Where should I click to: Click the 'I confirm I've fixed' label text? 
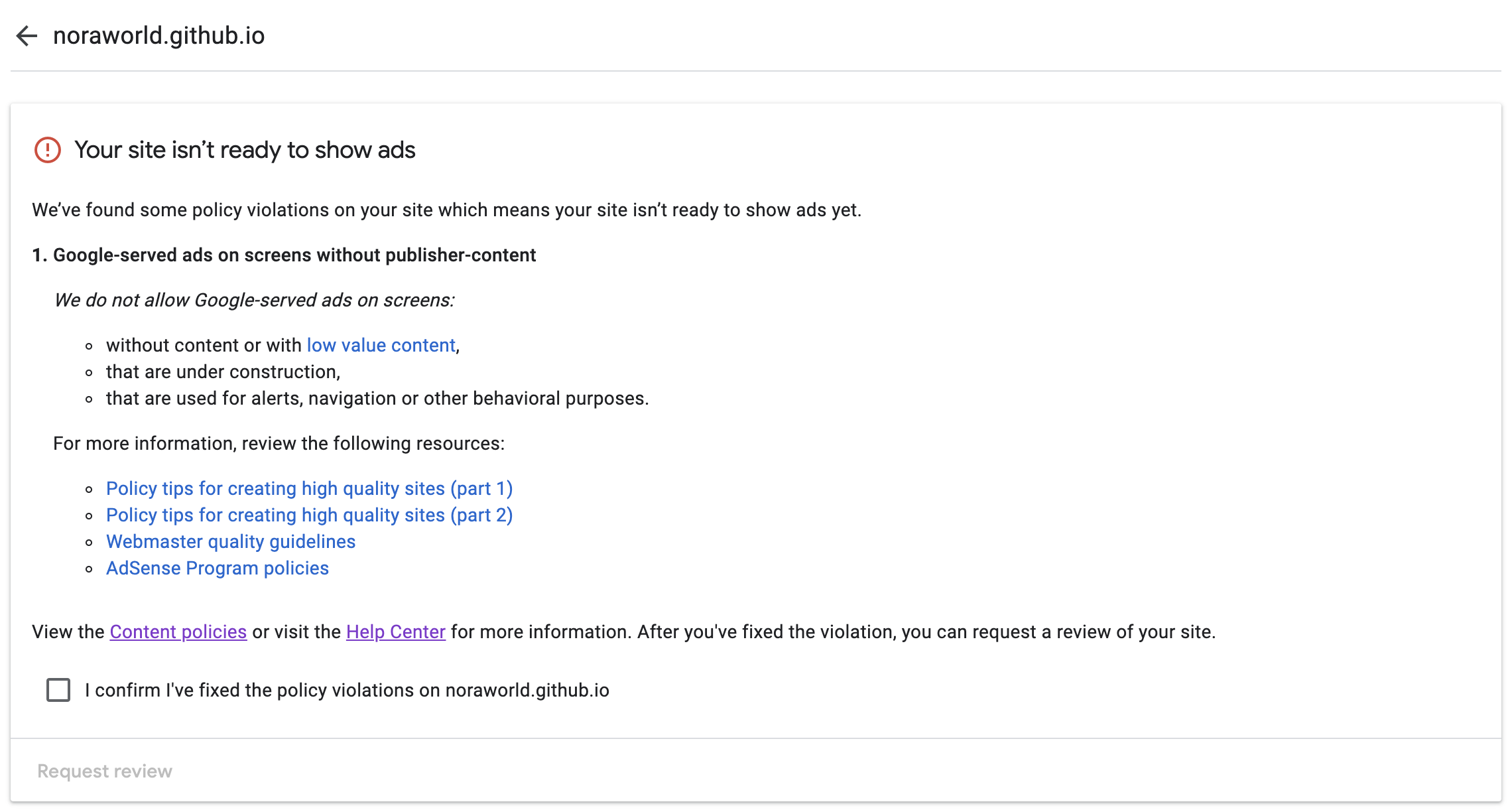click(x=347, y=690)
